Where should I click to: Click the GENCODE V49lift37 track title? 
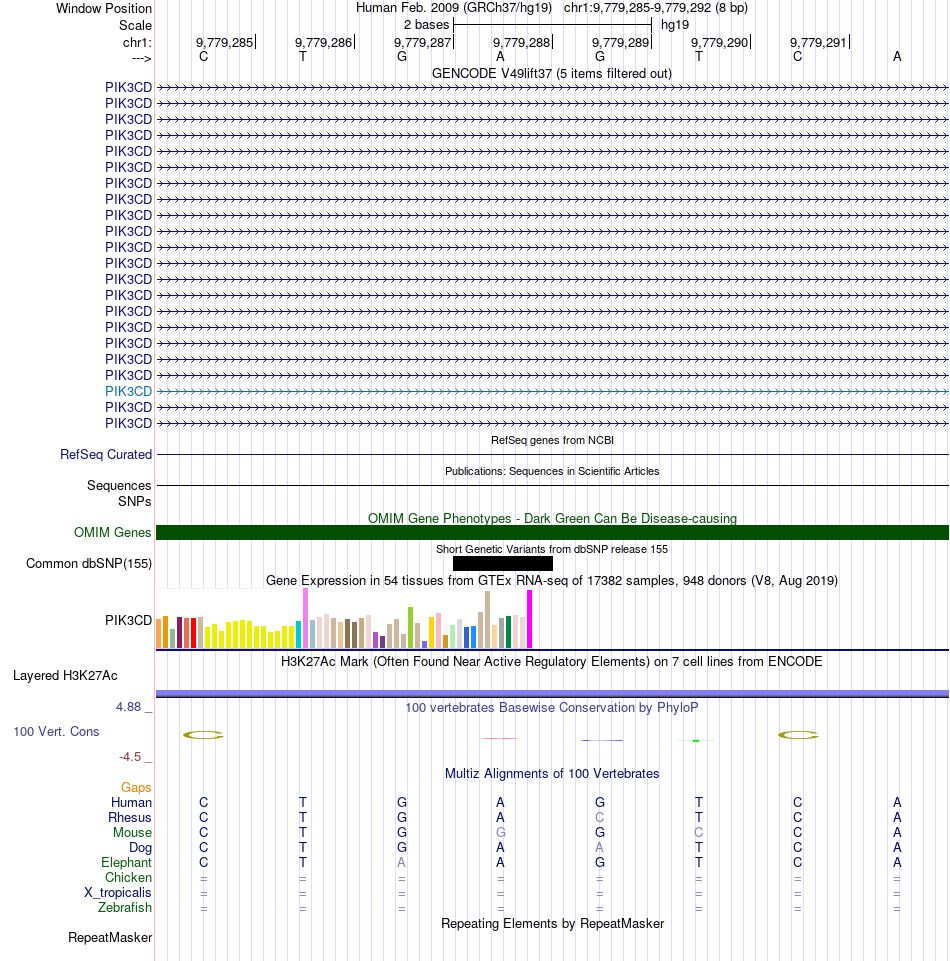pyautogui.click(x=552, y=74)
